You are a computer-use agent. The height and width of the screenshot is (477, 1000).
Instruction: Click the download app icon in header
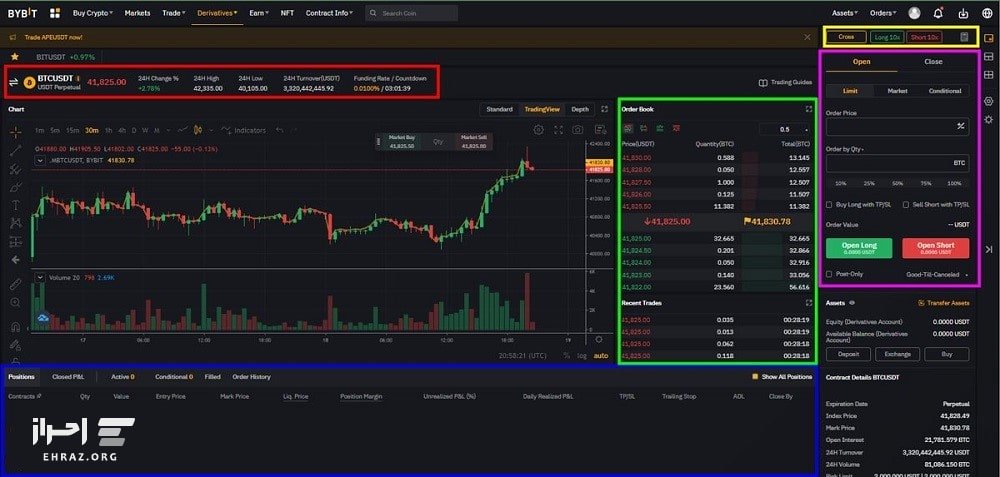click(963, 13)
